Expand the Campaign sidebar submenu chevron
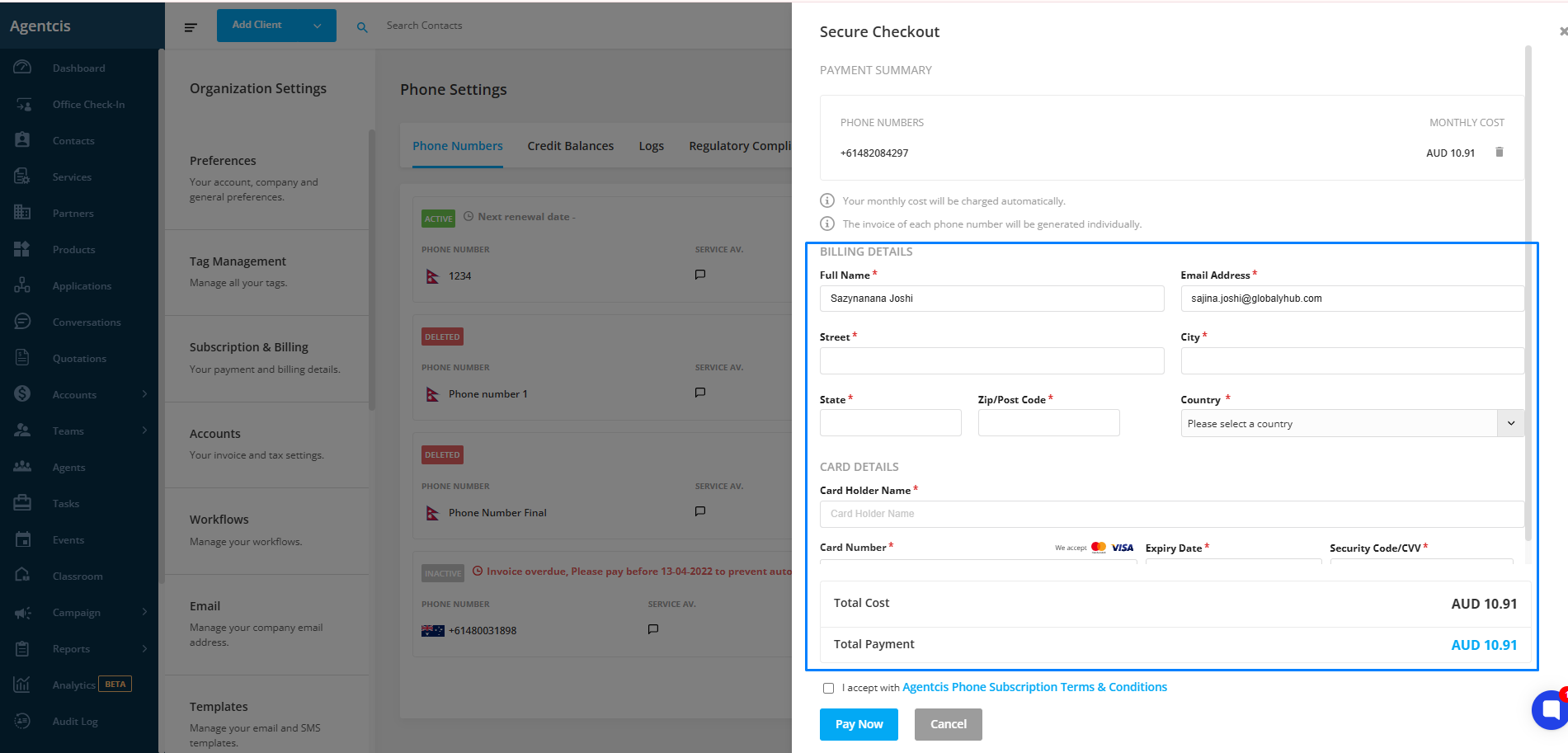This screenshot has width=1568, height=753. click(144, 612)
